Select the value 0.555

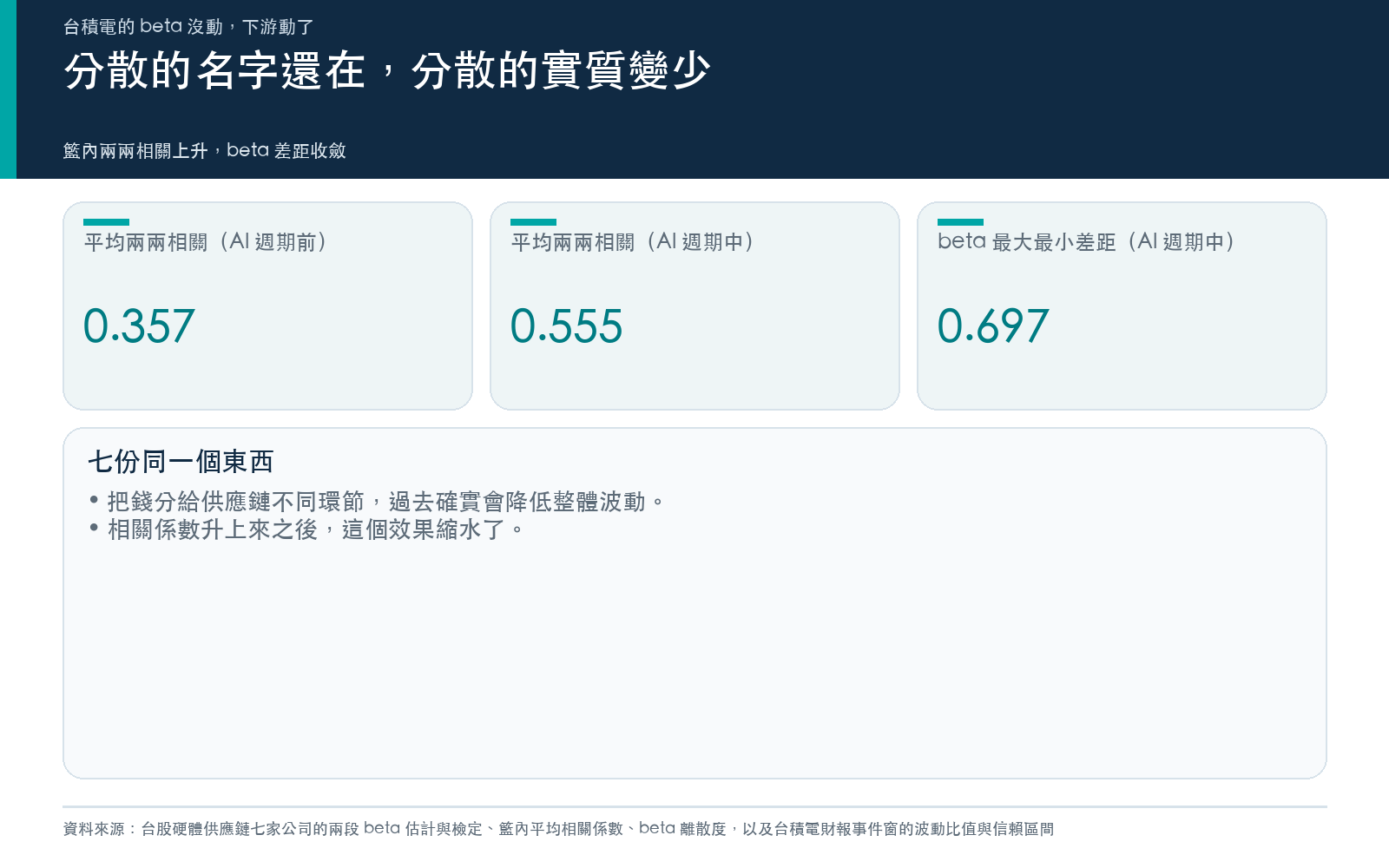coord(566,326)
